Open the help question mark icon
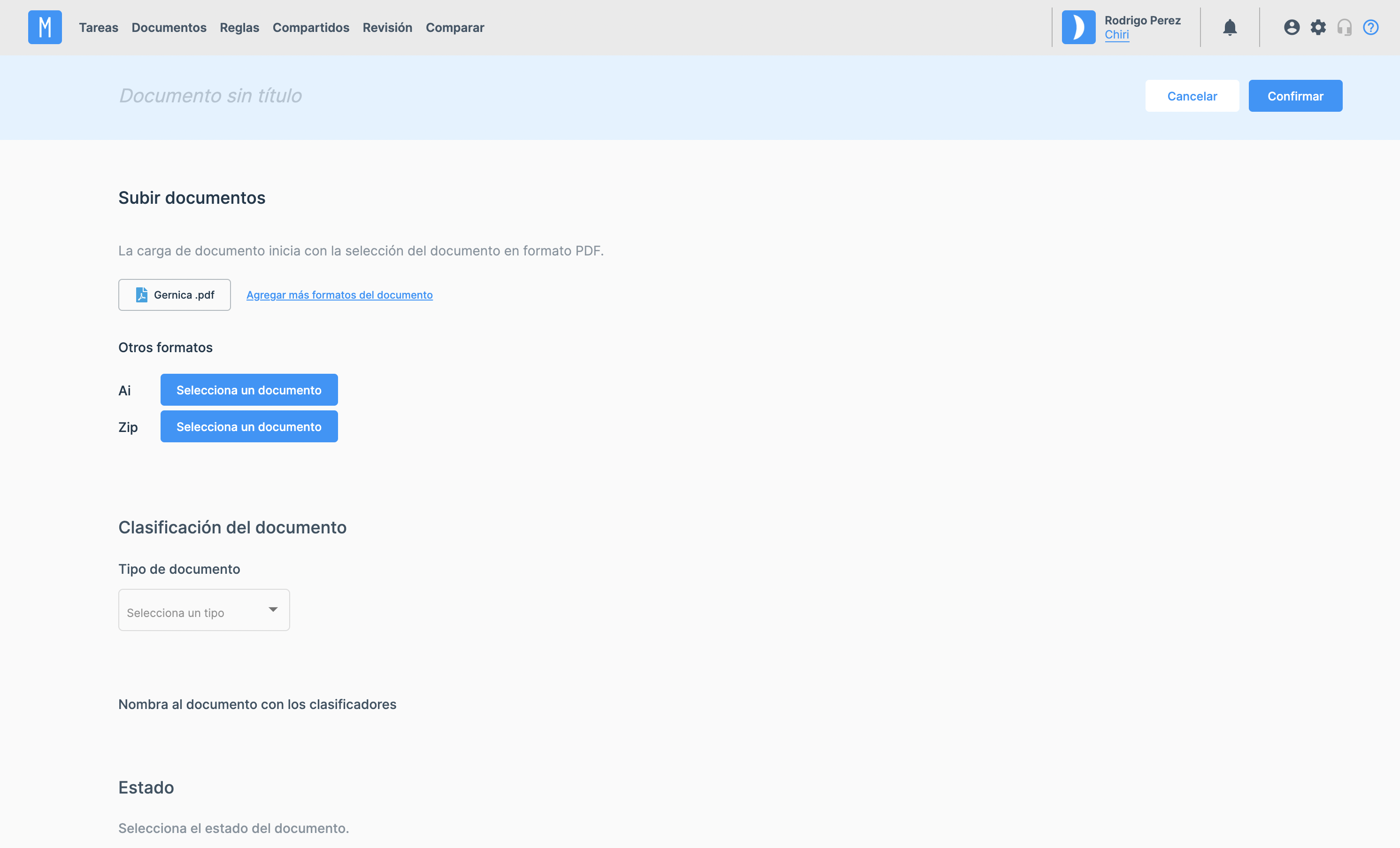The image size is (1400, 848). click(1370, 27)
